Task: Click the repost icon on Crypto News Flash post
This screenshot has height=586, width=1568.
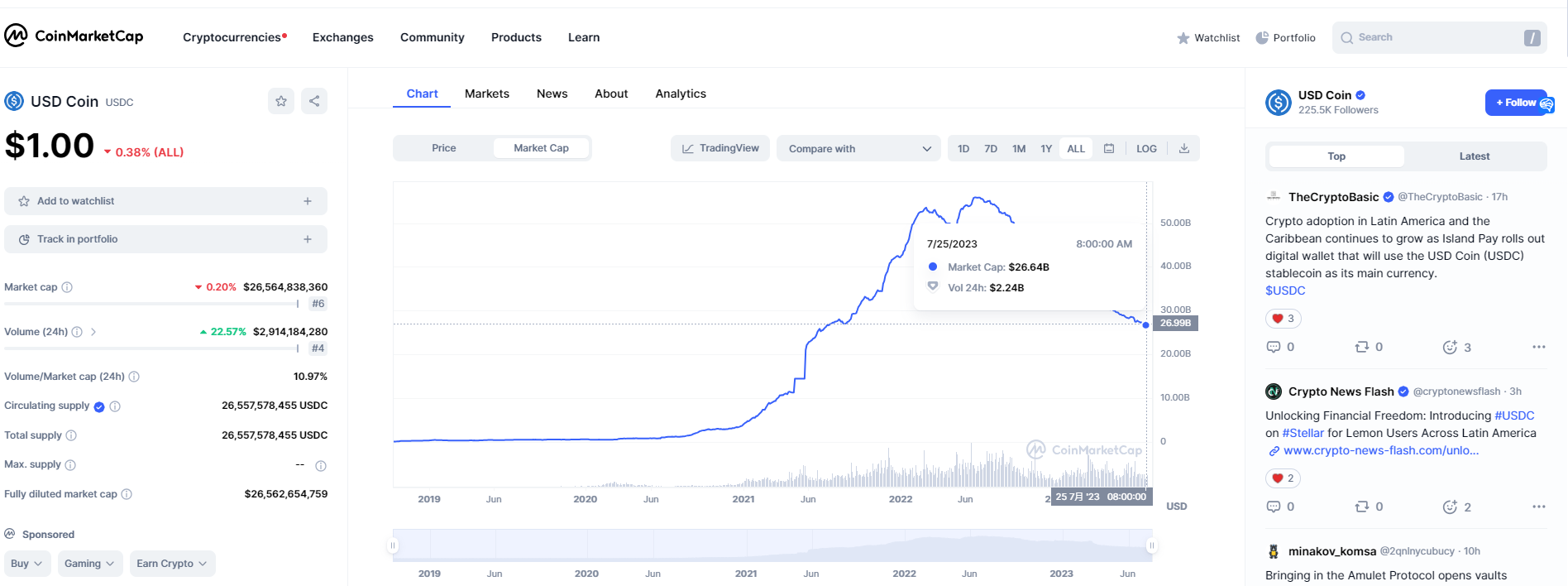Action: [x=1362, y=507]
